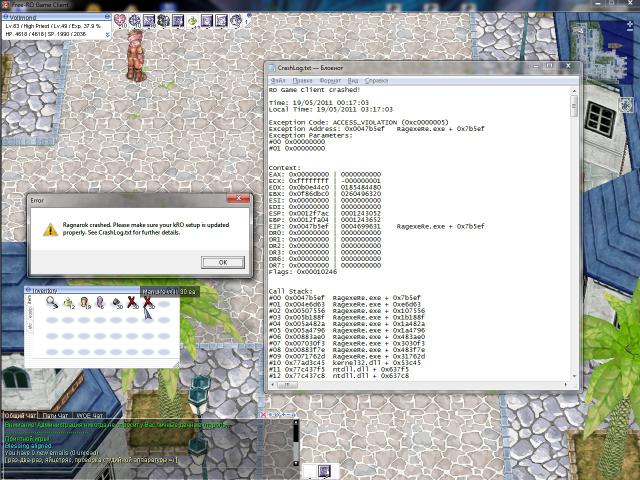Click the yellow warning icon in Error dialog
640x480 pixels.
pyautogui.click(x=51, y=229)
